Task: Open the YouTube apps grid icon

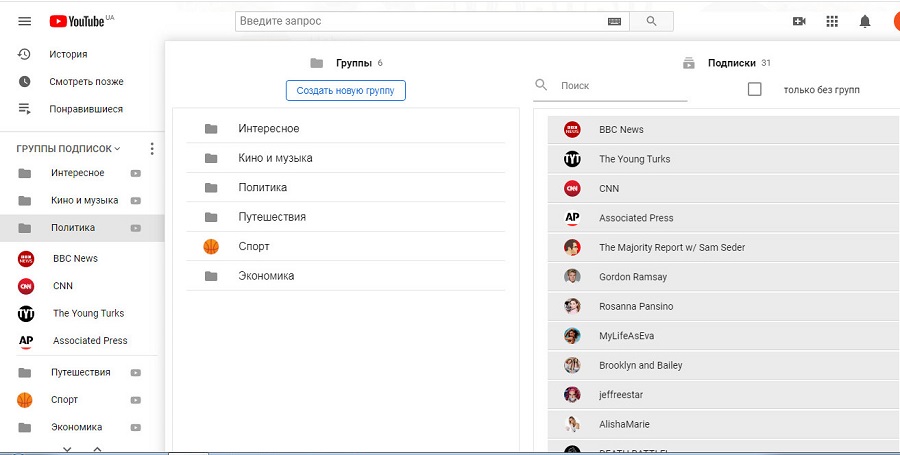Action: pos(832,21)
